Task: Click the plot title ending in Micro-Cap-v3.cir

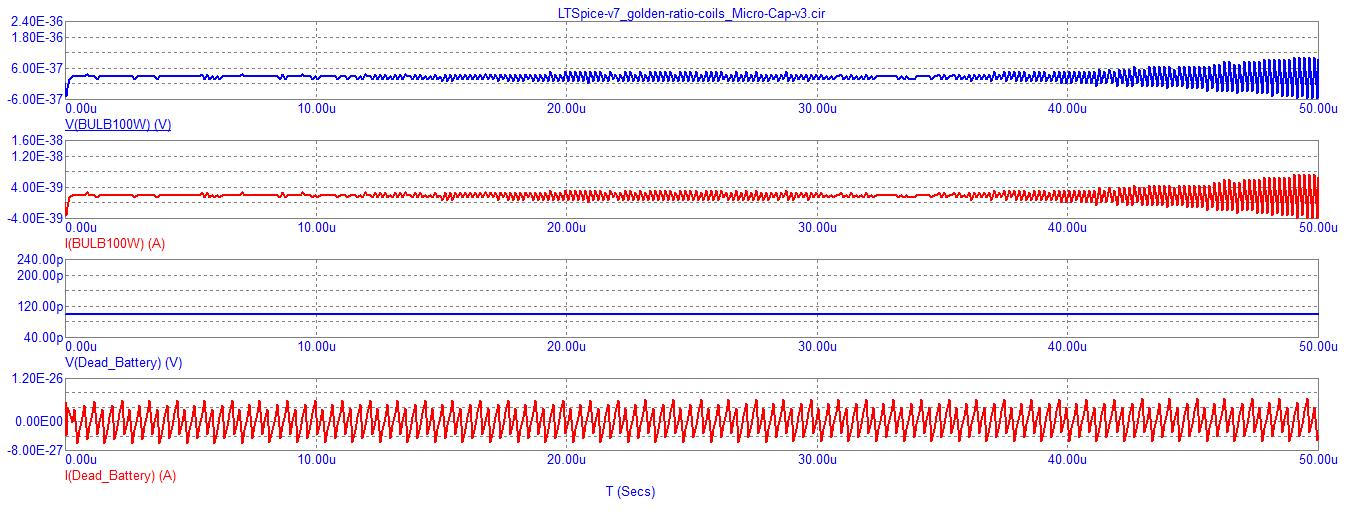Action: [691, 12]
